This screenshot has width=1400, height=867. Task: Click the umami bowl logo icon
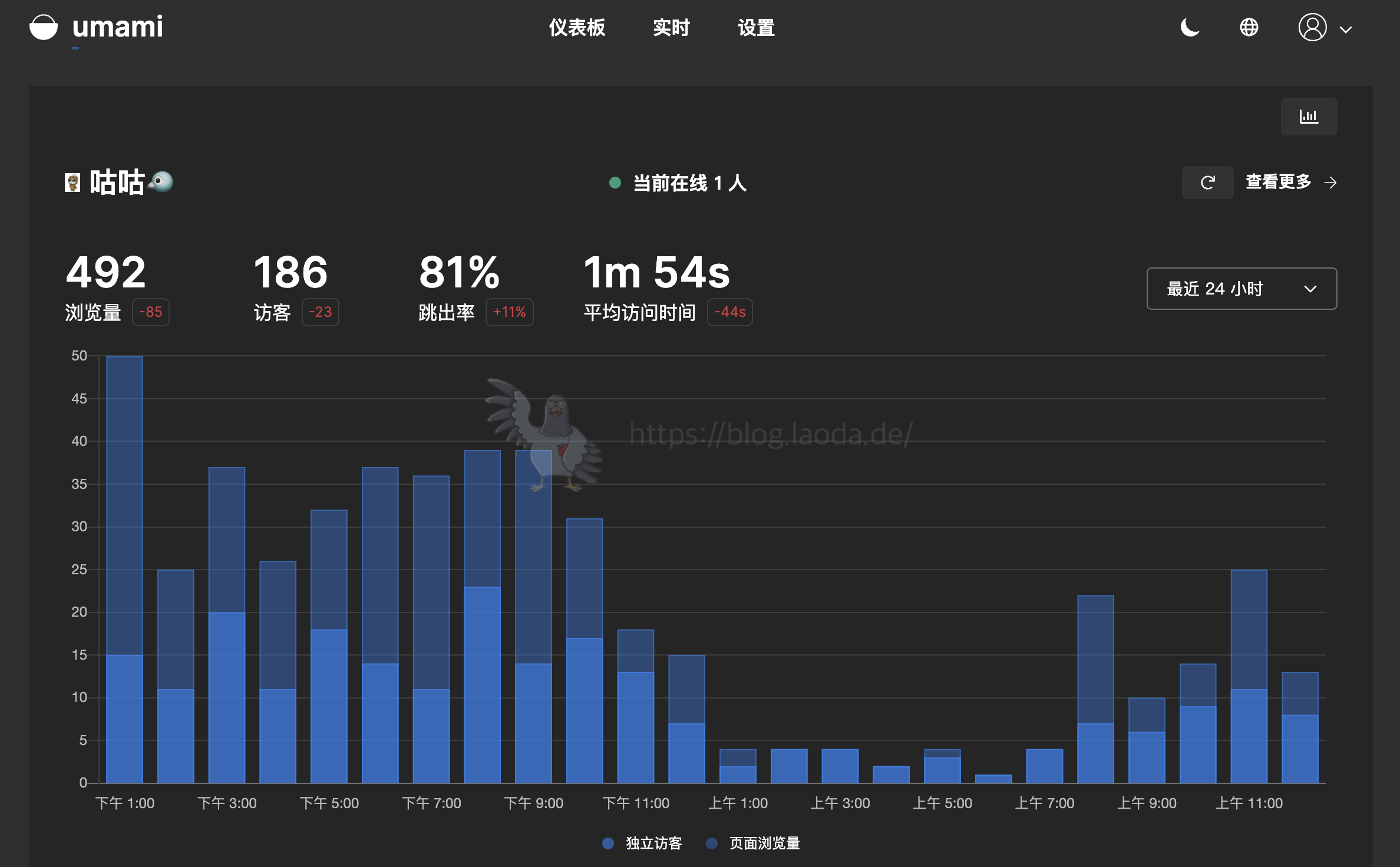(43, 27)
